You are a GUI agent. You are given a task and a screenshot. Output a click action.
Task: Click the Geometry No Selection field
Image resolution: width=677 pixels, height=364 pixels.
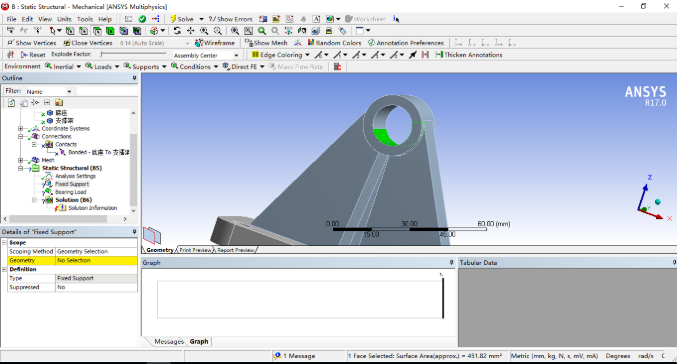96,260
